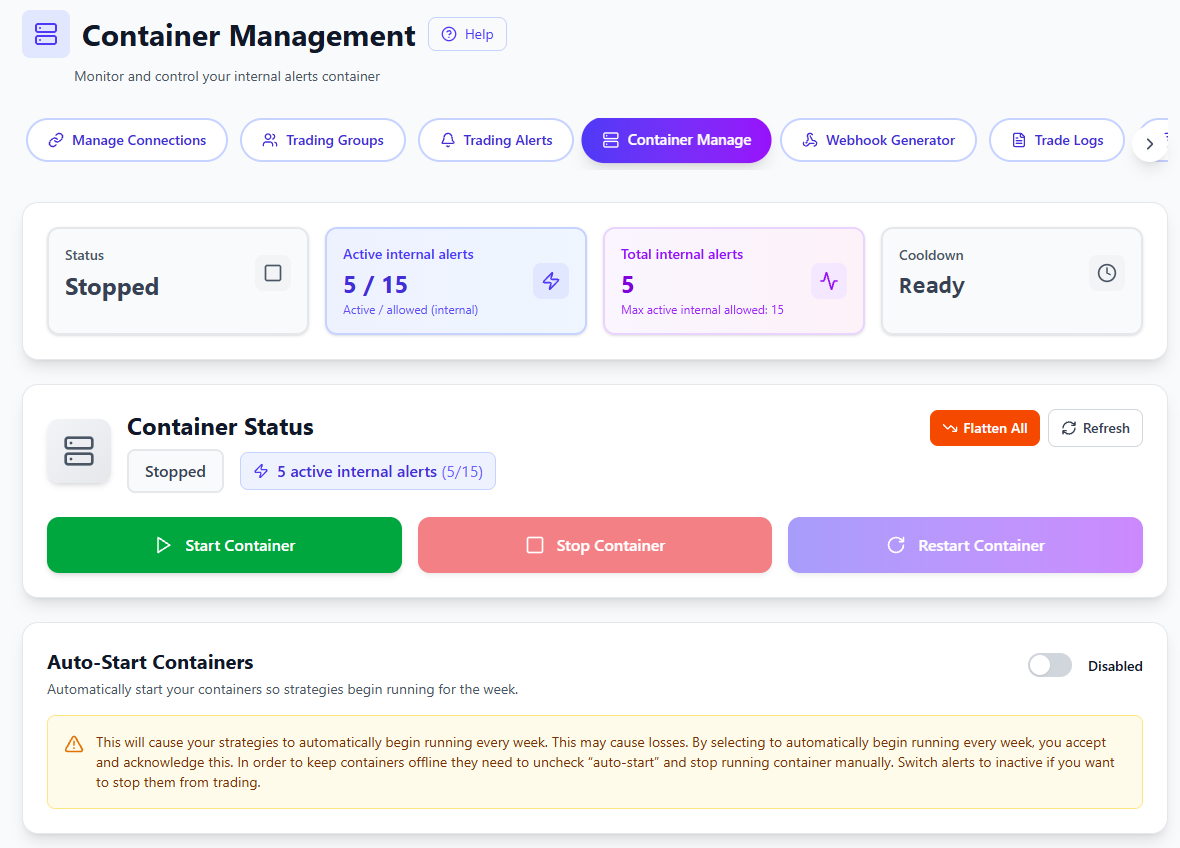
Task: Click the 5 active internal alerts badge
Action: click(x=368, y=471)
